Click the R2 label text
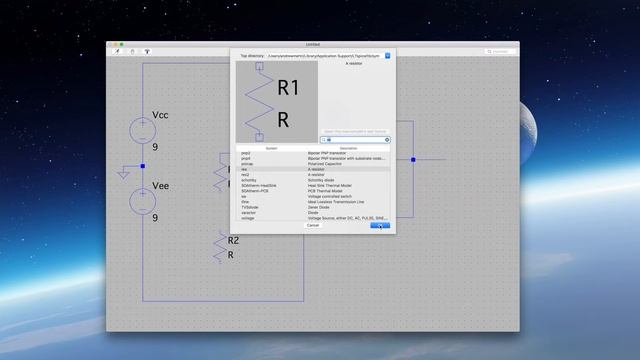 (x=233, y=240)
